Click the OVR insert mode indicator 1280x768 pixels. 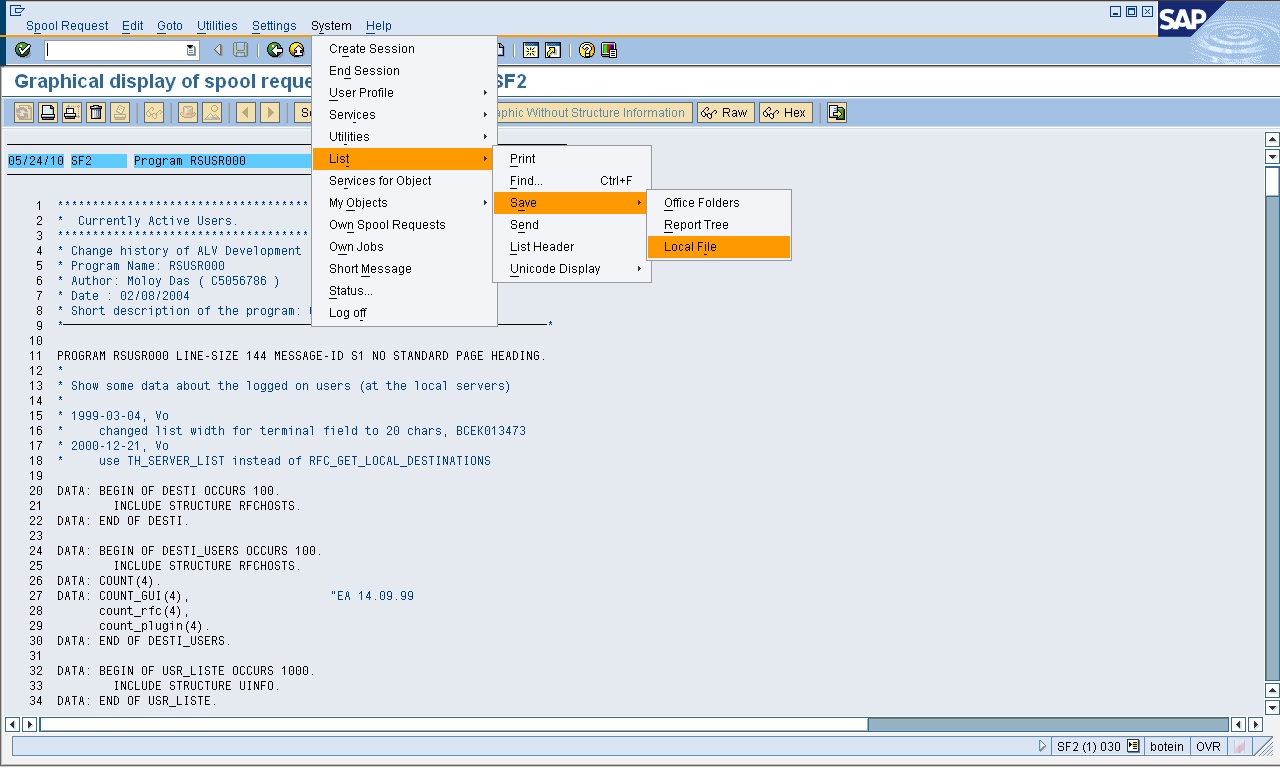pos(1208,746)
